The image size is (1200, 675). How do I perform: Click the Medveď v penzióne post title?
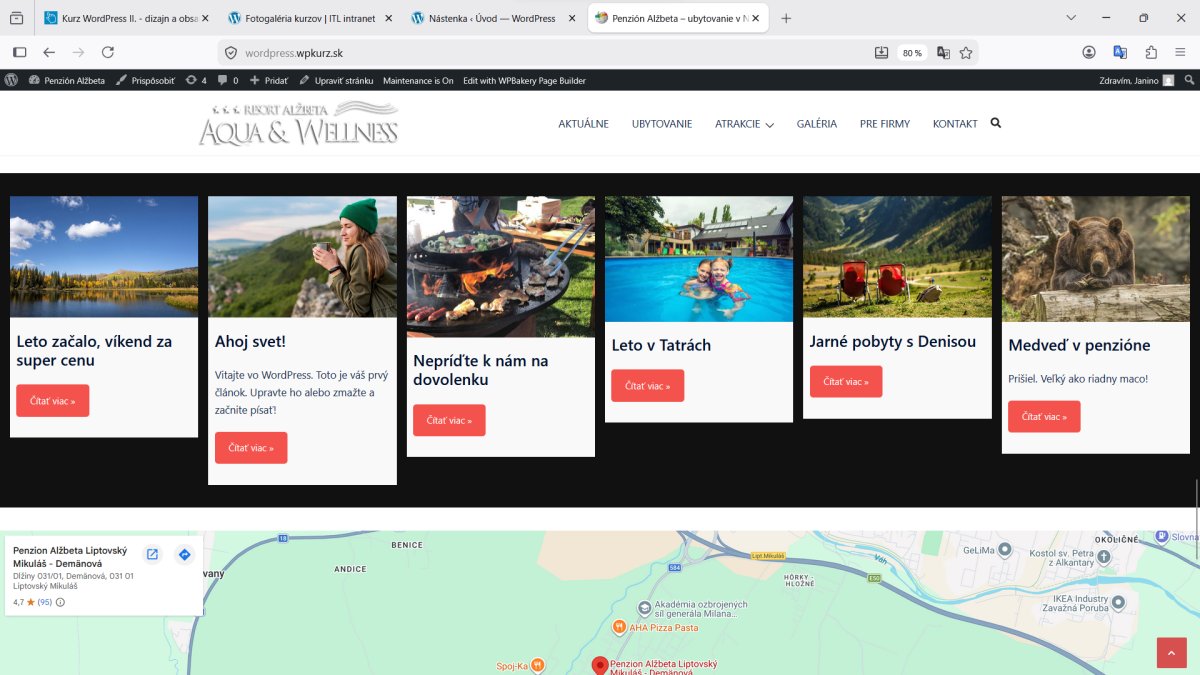coord(1079,345)
